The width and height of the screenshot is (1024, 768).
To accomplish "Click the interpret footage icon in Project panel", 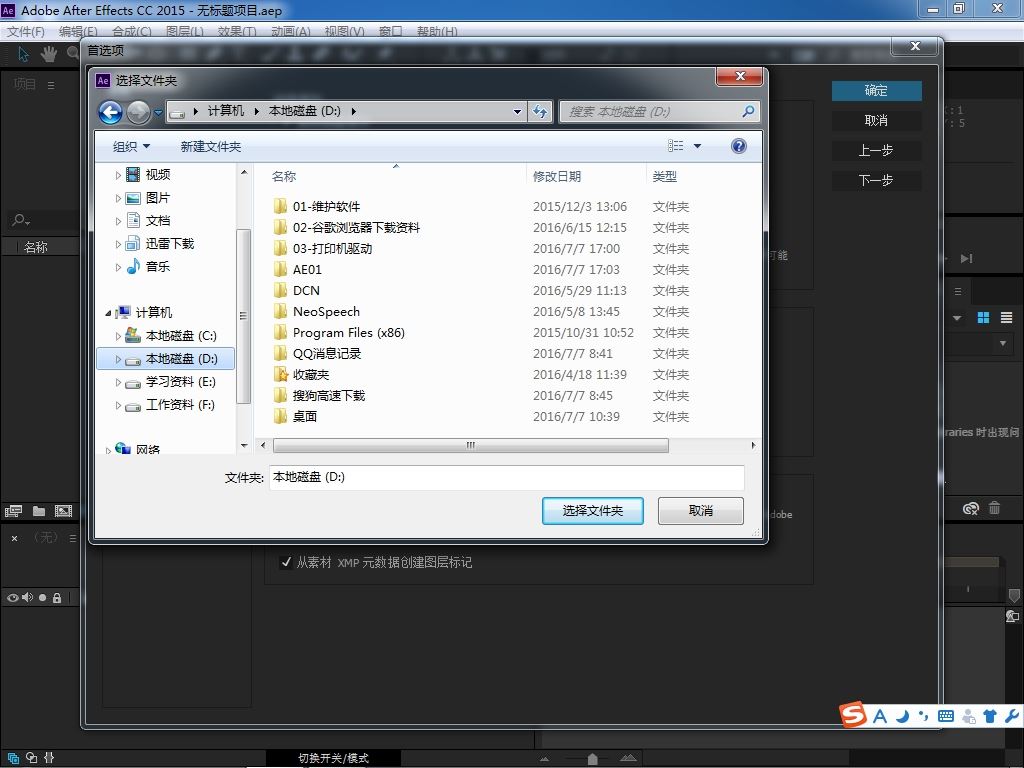I will coord(13,511).
